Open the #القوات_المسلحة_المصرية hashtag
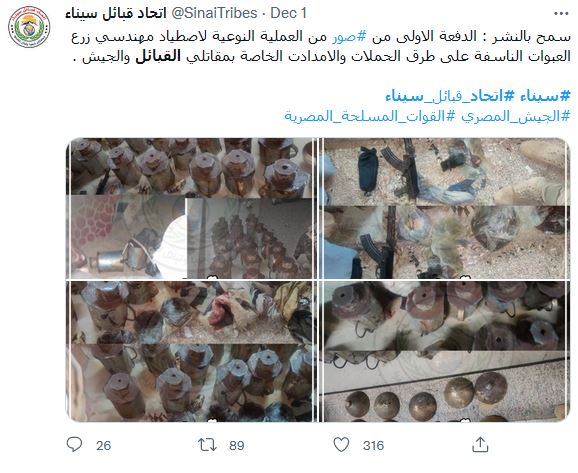The image size is (578, 473). [x=370, y=116]
